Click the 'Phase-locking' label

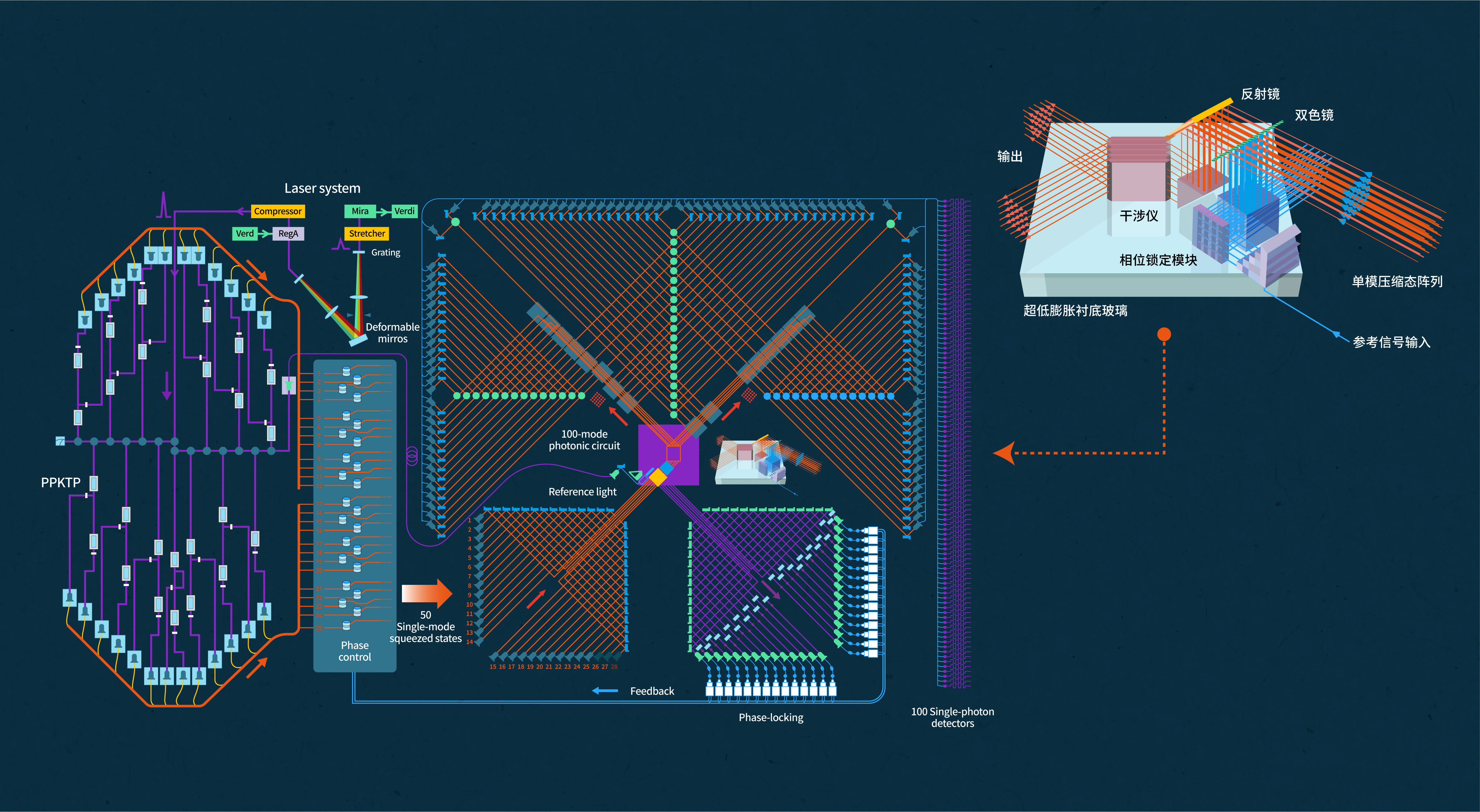(x=771, y=718)
